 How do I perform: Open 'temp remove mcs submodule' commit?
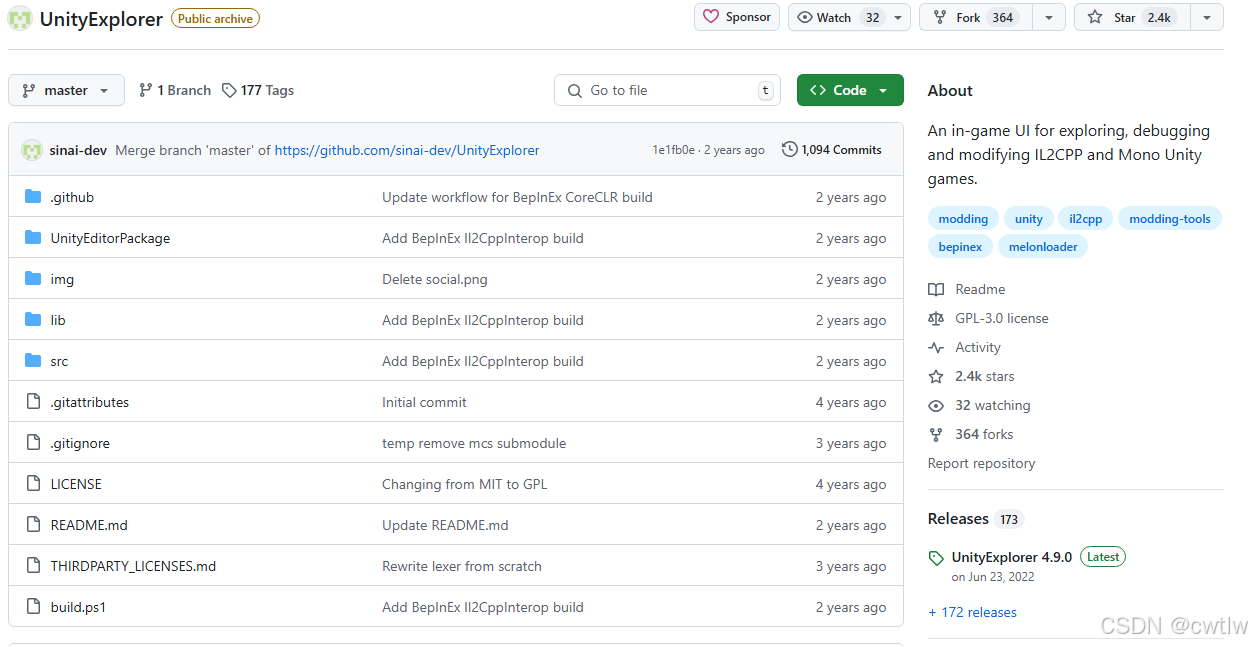pos(474,443)
